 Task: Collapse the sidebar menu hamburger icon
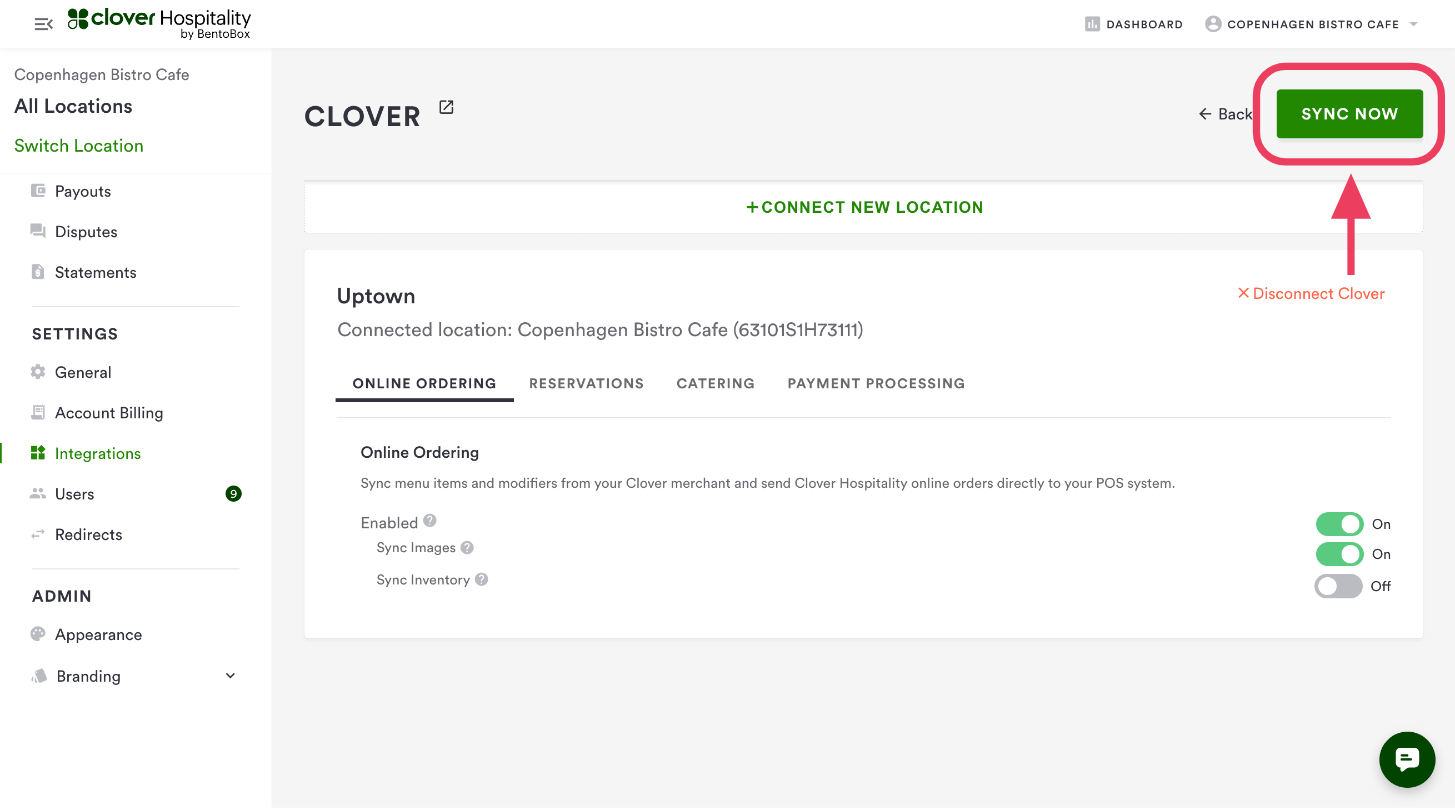43,24
